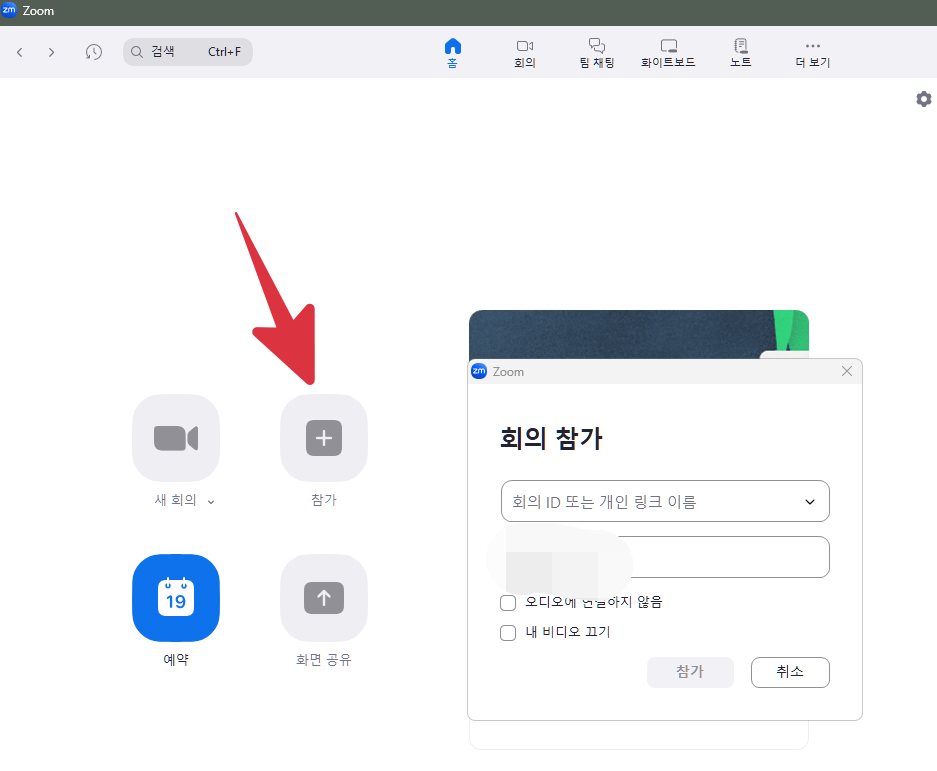
Task: Open the Notes section
Action: 740,51
